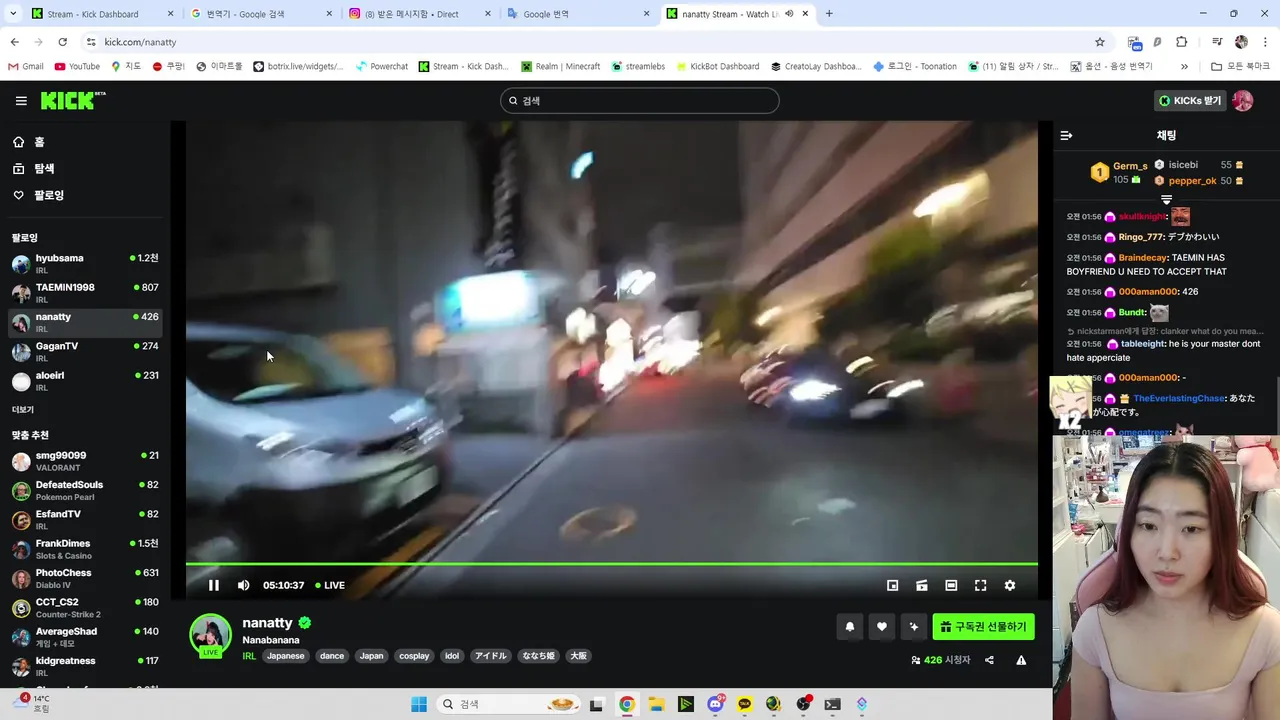Open 탐색 in sidebar

click(86, 169)
